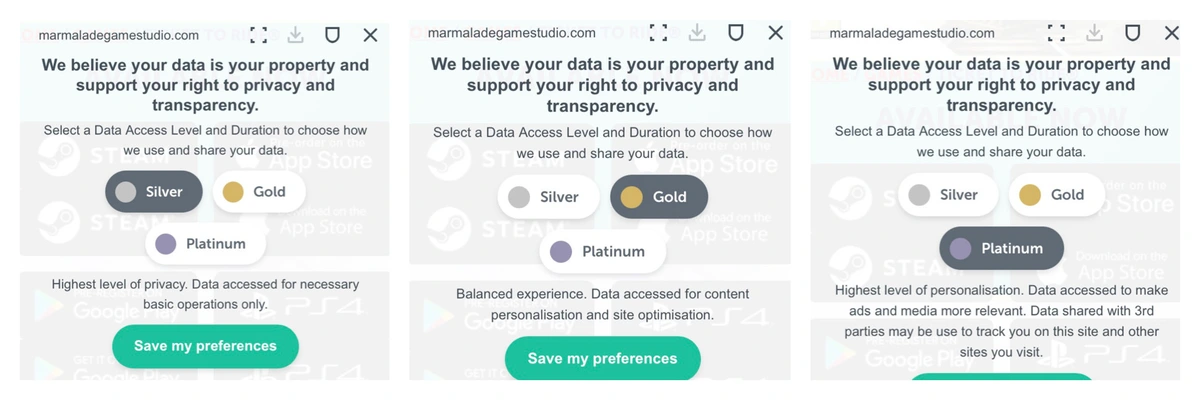Click fullscreen expand icon in right panel
The height and width of the screenshot is (400, 1200).
click(x=1056, y=33)
